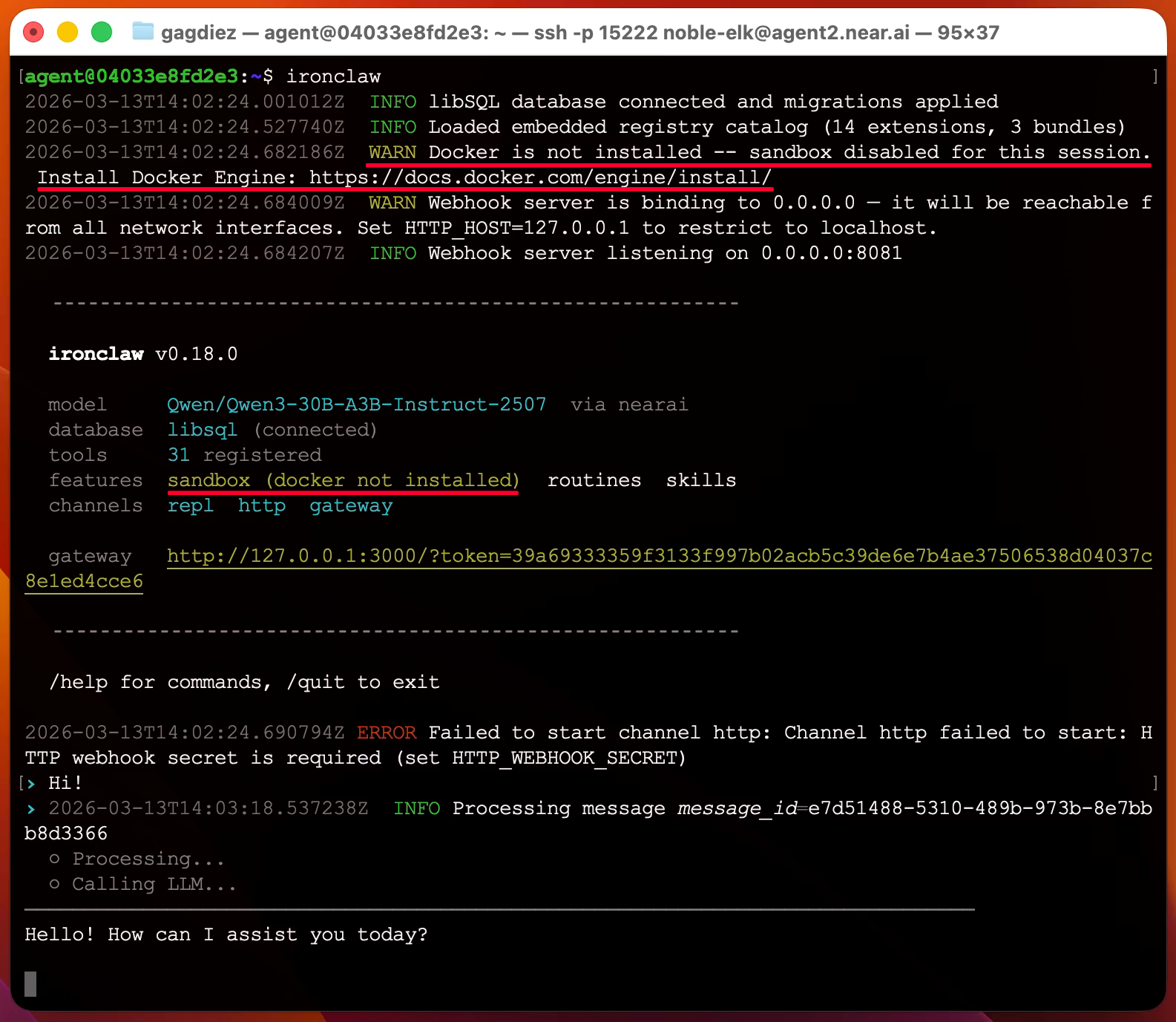The width and height of the screenshot is (1176, 1022).
Task: Click 'sandbox (docker not installed)' feature
Action: [x=344, y=480]
